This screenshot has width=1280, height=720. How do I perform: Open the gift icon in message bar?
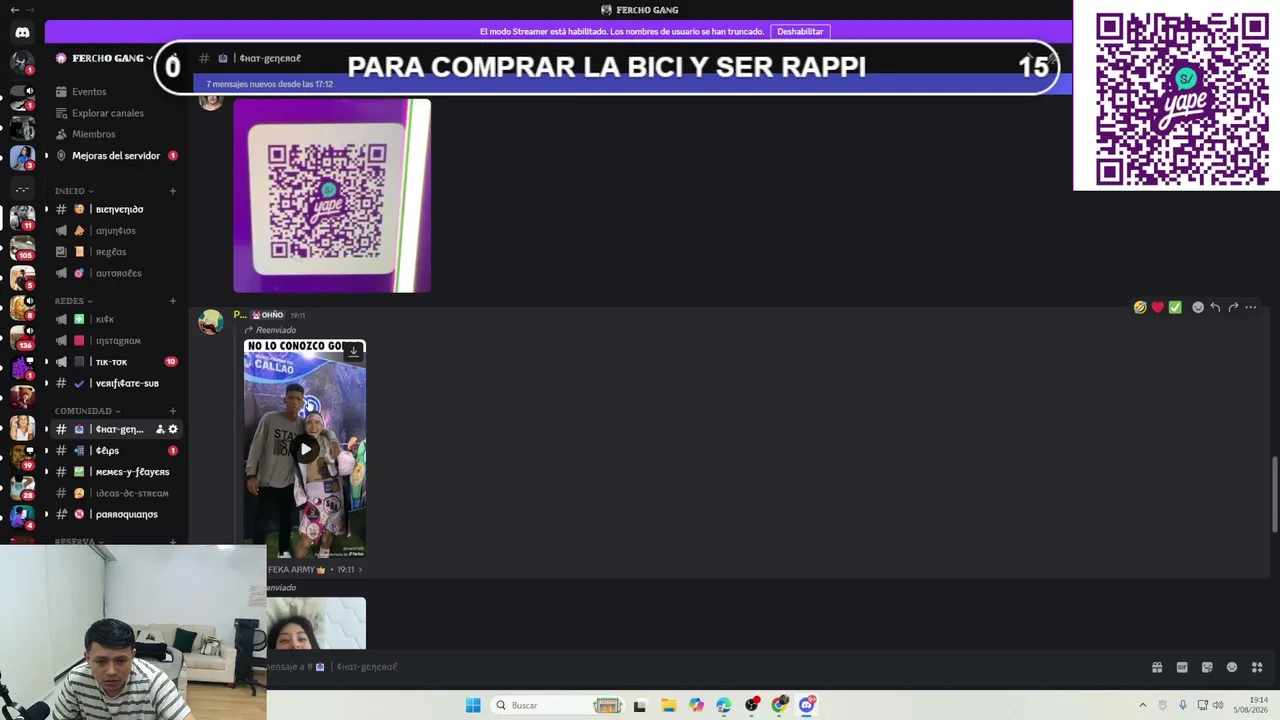pos(1157,667)
